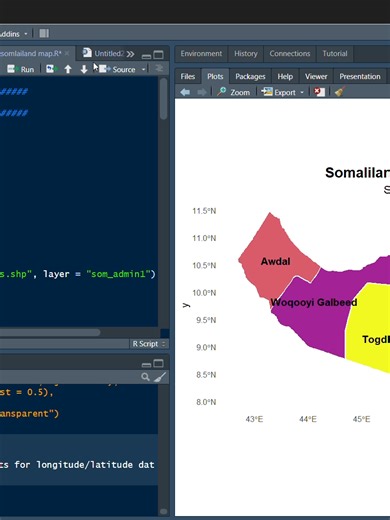Maximize the console pane
This screenshot has width=390, height=520.
[159, 363]
